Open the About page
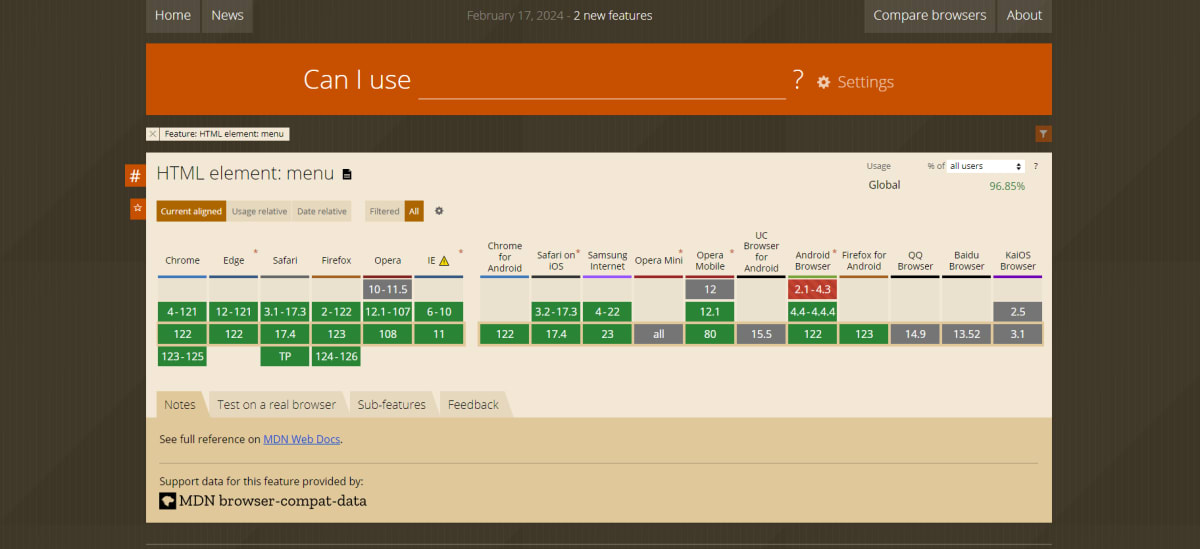The image size is (1200, 549). click(x=1024, y=16)
